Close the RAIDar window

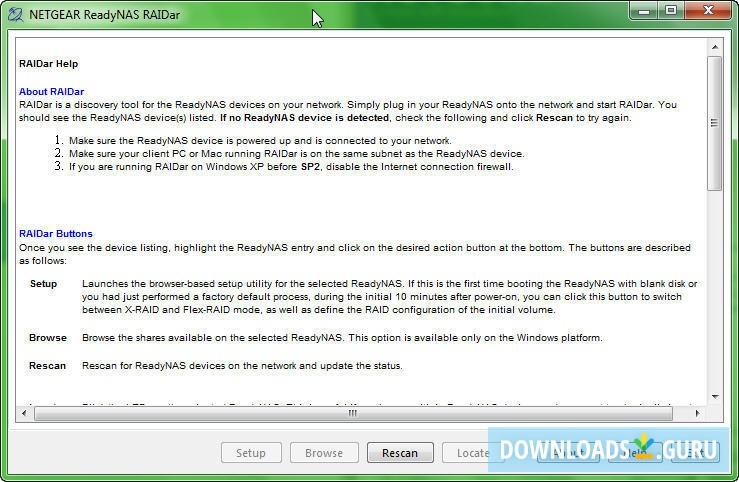coord(708,11)
